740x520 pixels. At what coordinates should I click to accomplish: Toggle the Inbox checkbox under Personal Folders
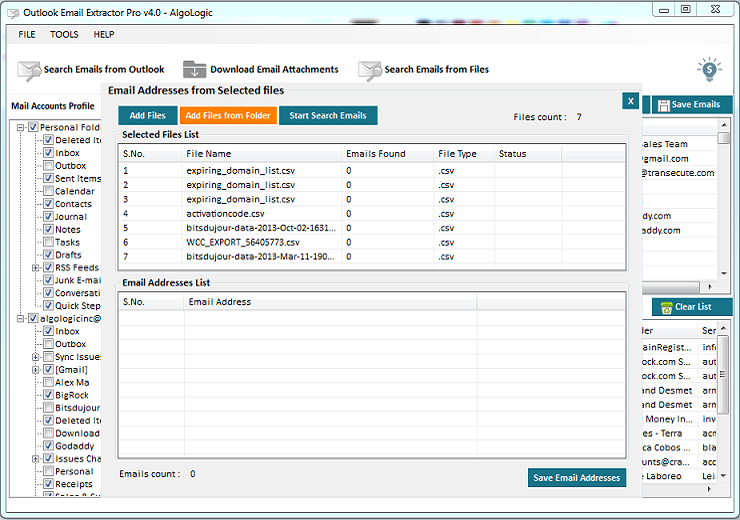48,153
